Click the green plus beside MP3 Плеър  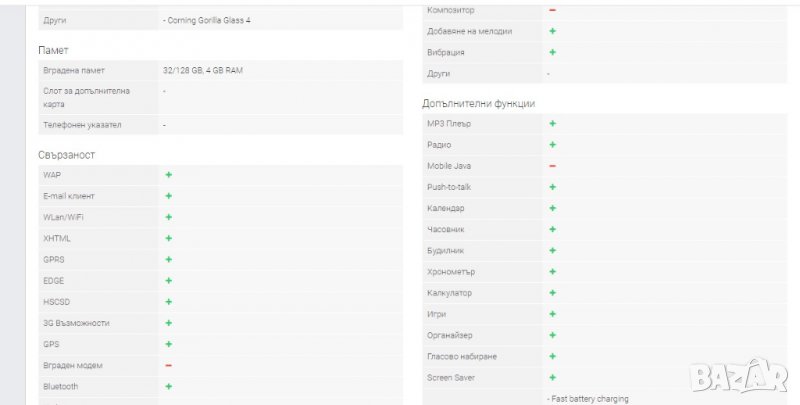click(x=552, y=124)
